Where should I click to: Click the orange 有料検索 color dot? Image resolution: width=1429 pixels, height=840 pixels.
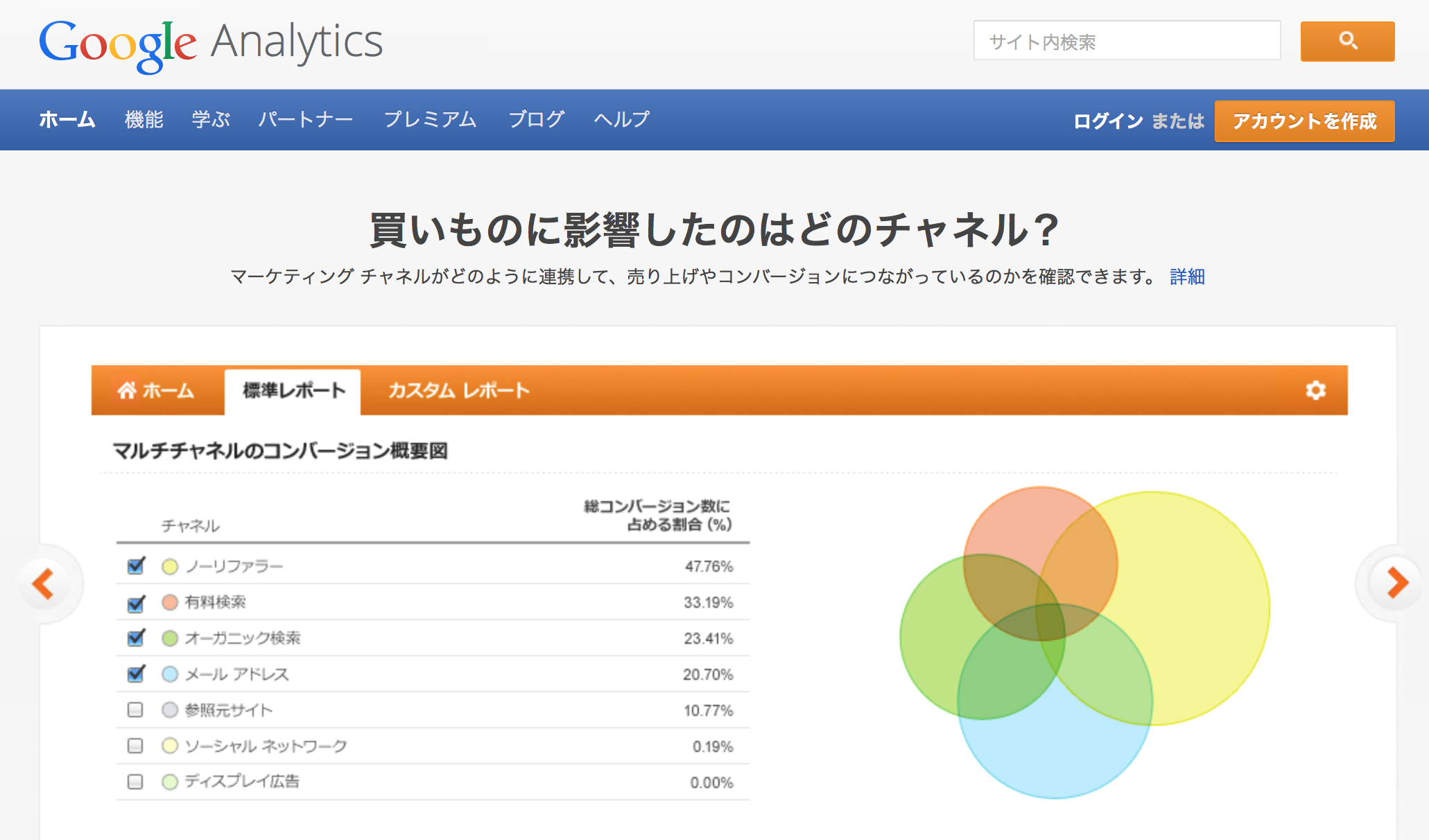click(170, 602)
